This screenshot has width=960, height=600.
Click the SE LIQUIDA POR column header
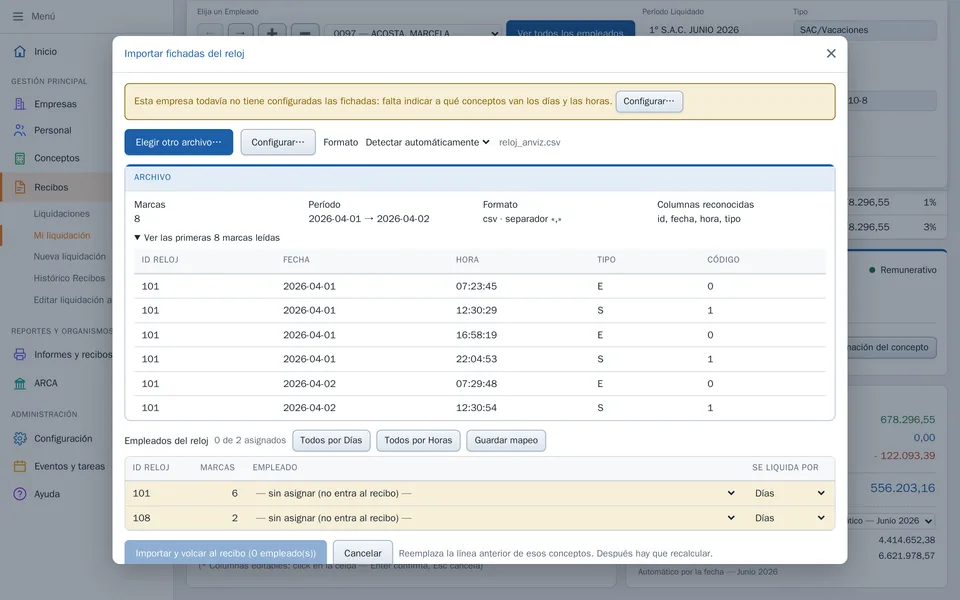pos(786,467)
